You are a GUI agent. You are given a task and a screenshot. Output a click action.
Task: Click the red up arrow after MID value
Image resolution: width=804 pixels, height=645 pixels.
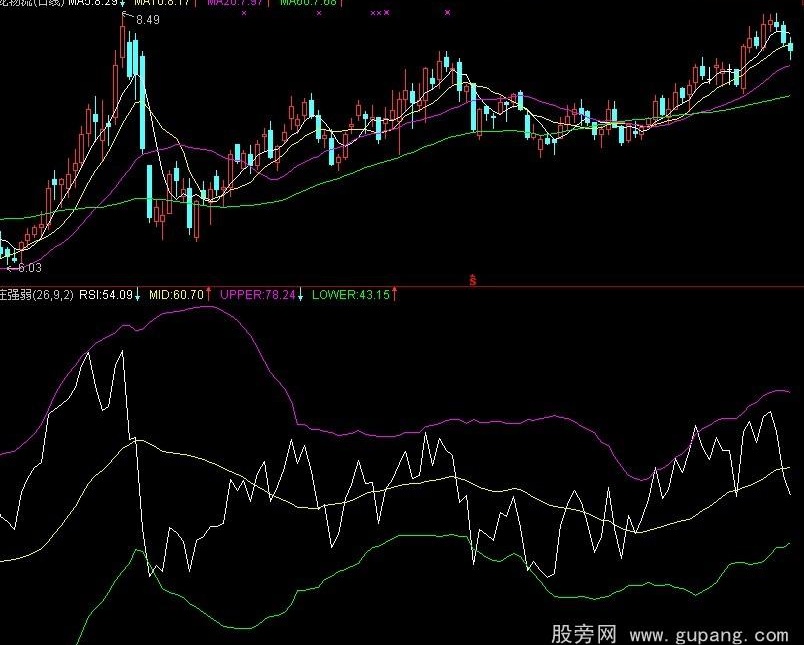[x=208, y=294]
